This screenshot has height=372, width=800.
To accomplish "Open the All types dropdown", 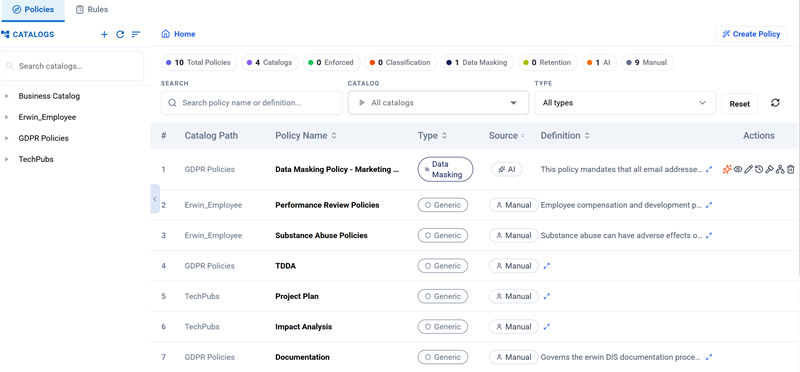I will (x=625, y=103).
